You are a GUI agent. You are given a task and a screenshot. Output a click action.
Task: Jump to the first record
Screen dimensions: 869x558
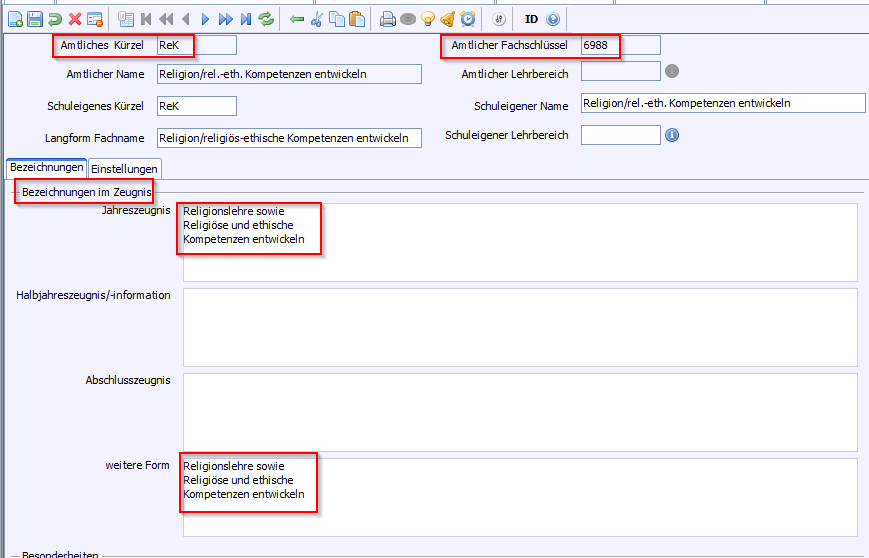[x=147, y=19]
